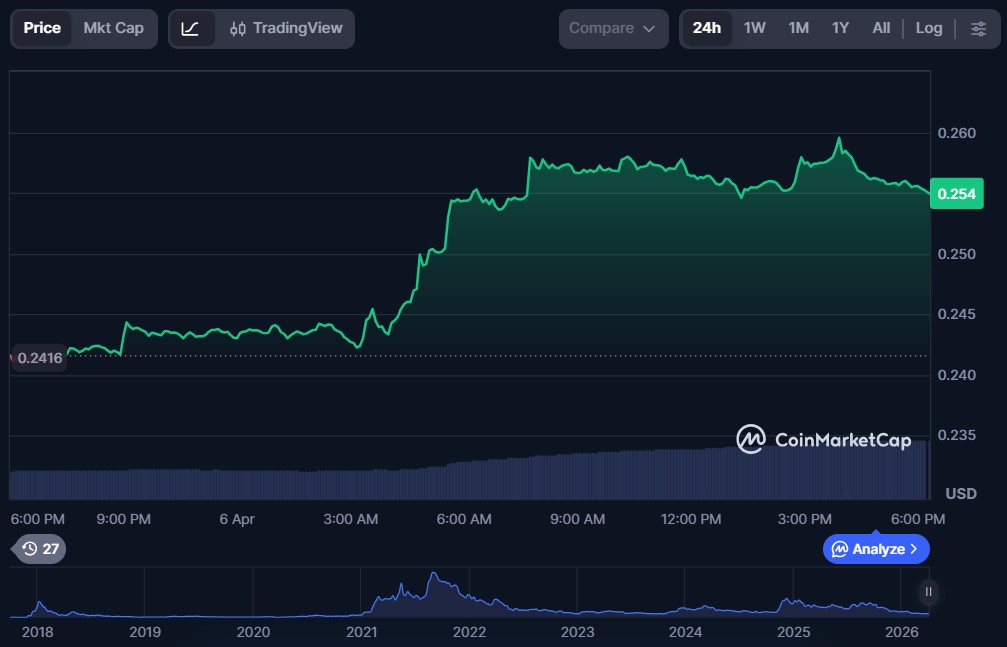Switch to TradingView candlestick chart
This screenshot has height=647, width=1007.
coord(286,29)
